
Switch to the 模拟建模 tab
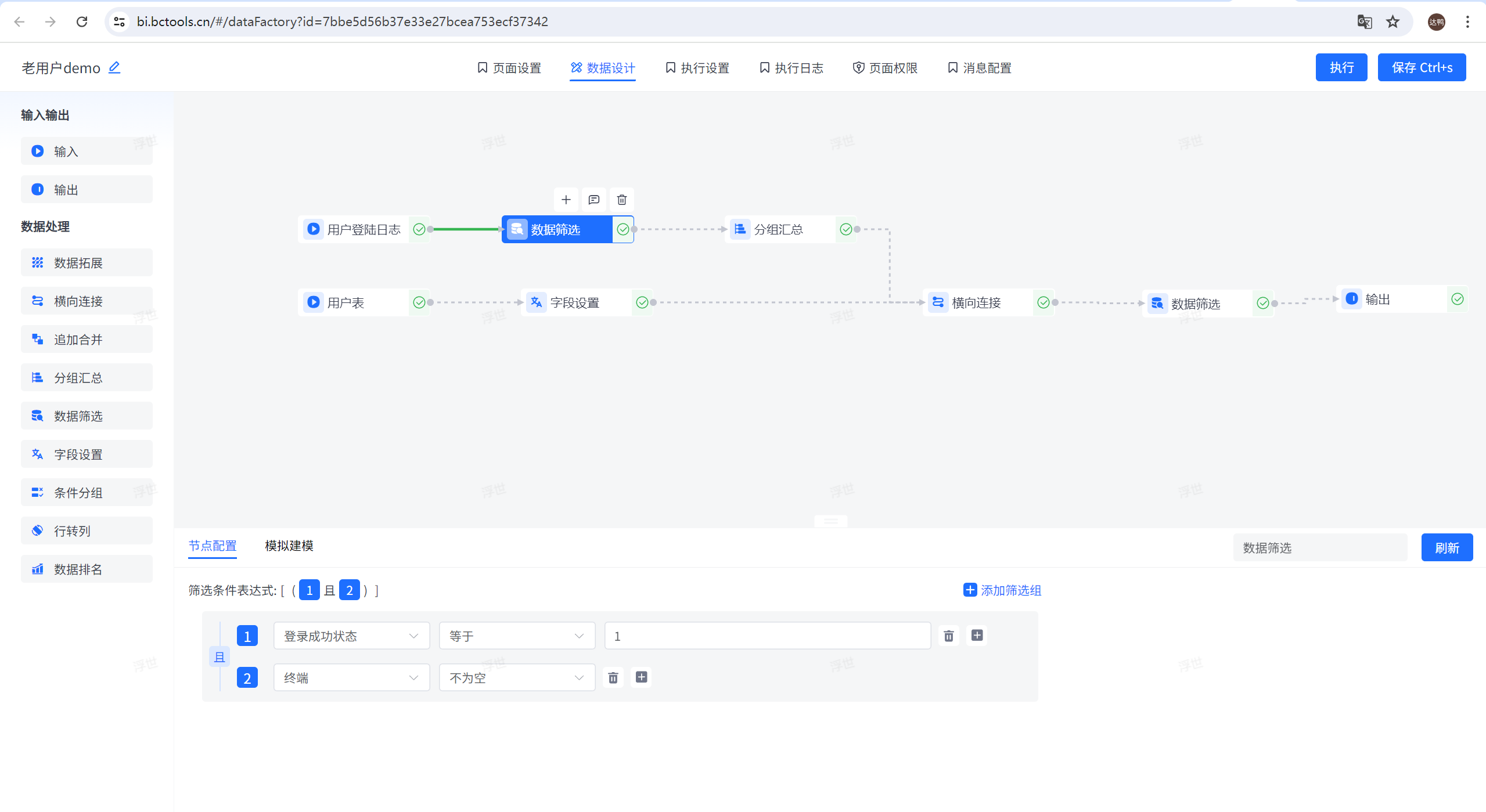[289, 546]
